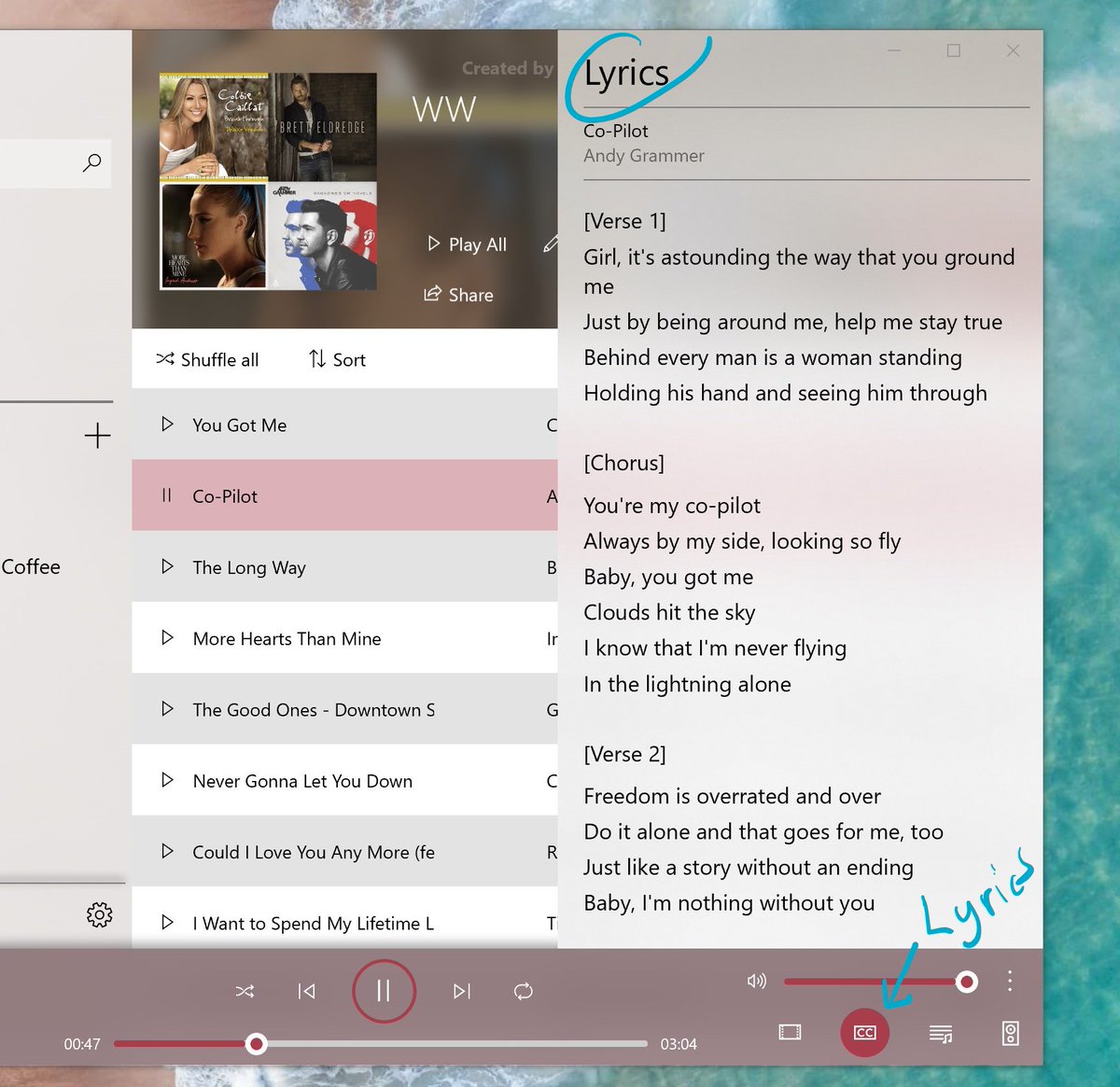Image resolution: width=1120 pixels, height=1087 pixels.
Task: Open search with the magnifier icon
Action: (91, 163)
